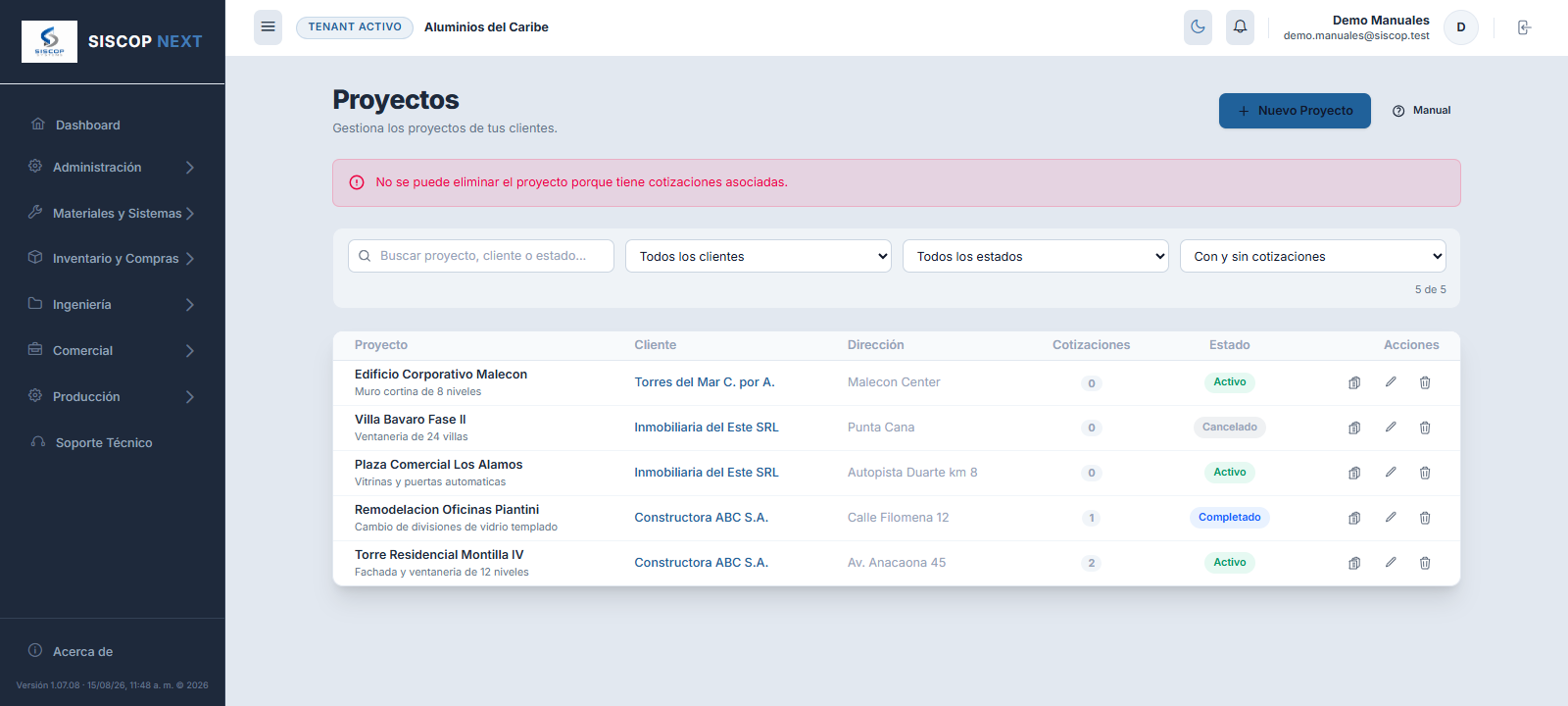Screen dimensions: 1568x706
Task: Open client link Torres del Mar C. por A.
Action: 705,382
